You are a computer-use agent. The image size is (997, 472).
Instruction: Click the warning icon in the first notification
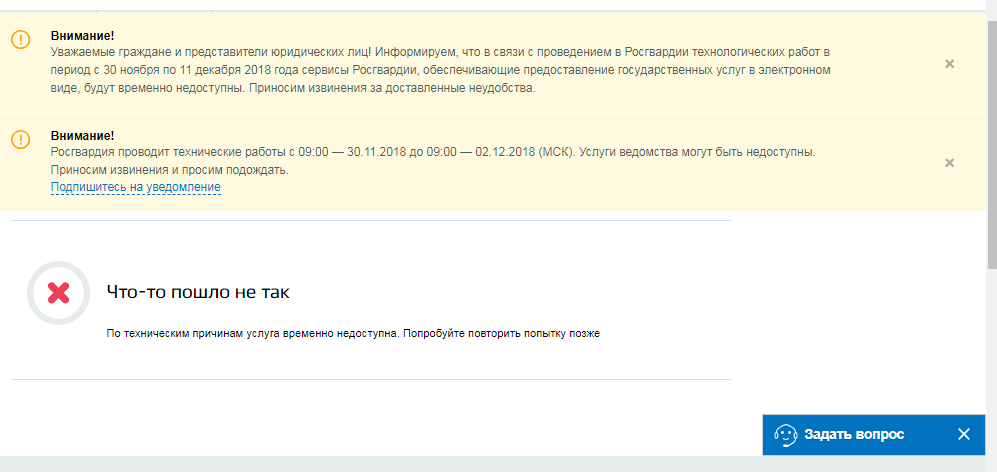click(21, 40)
